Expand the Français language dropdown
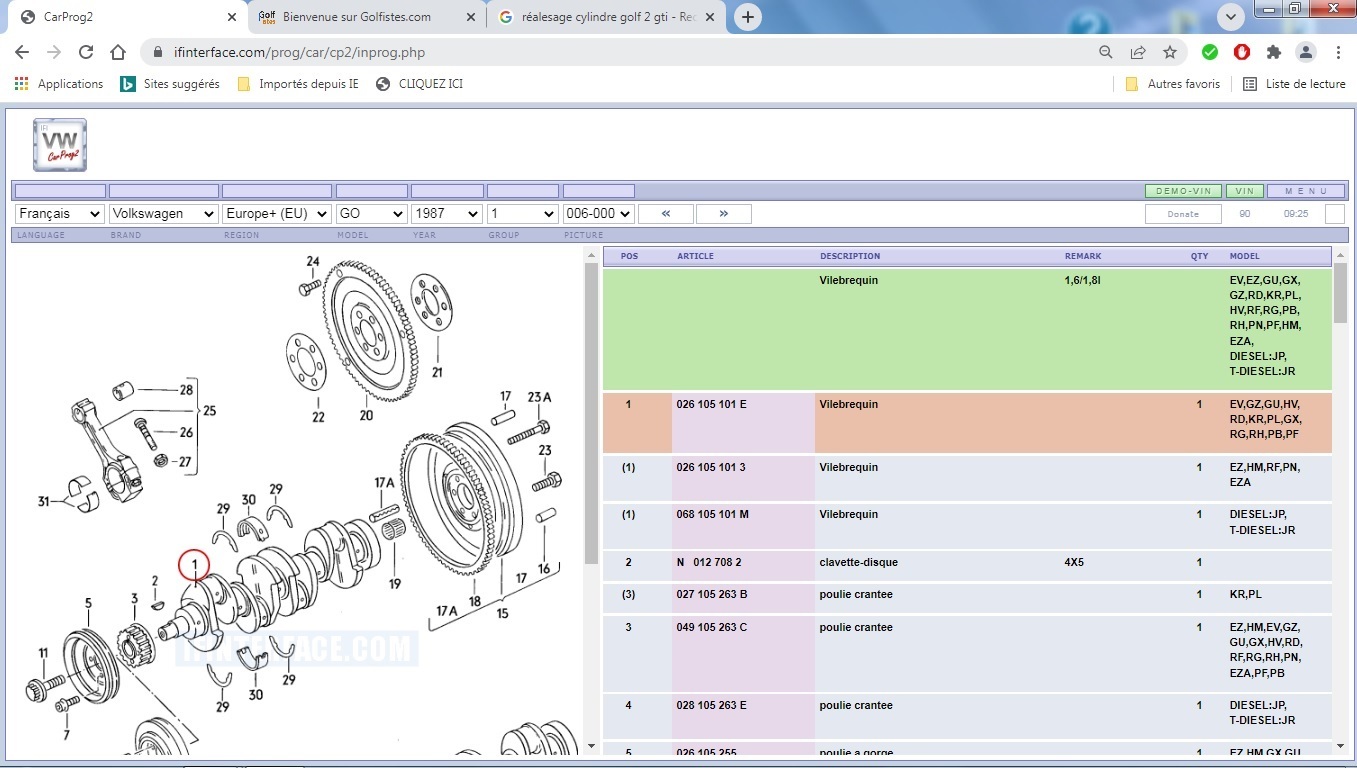Screen dimensions: 1357x768 pos(60,214)
